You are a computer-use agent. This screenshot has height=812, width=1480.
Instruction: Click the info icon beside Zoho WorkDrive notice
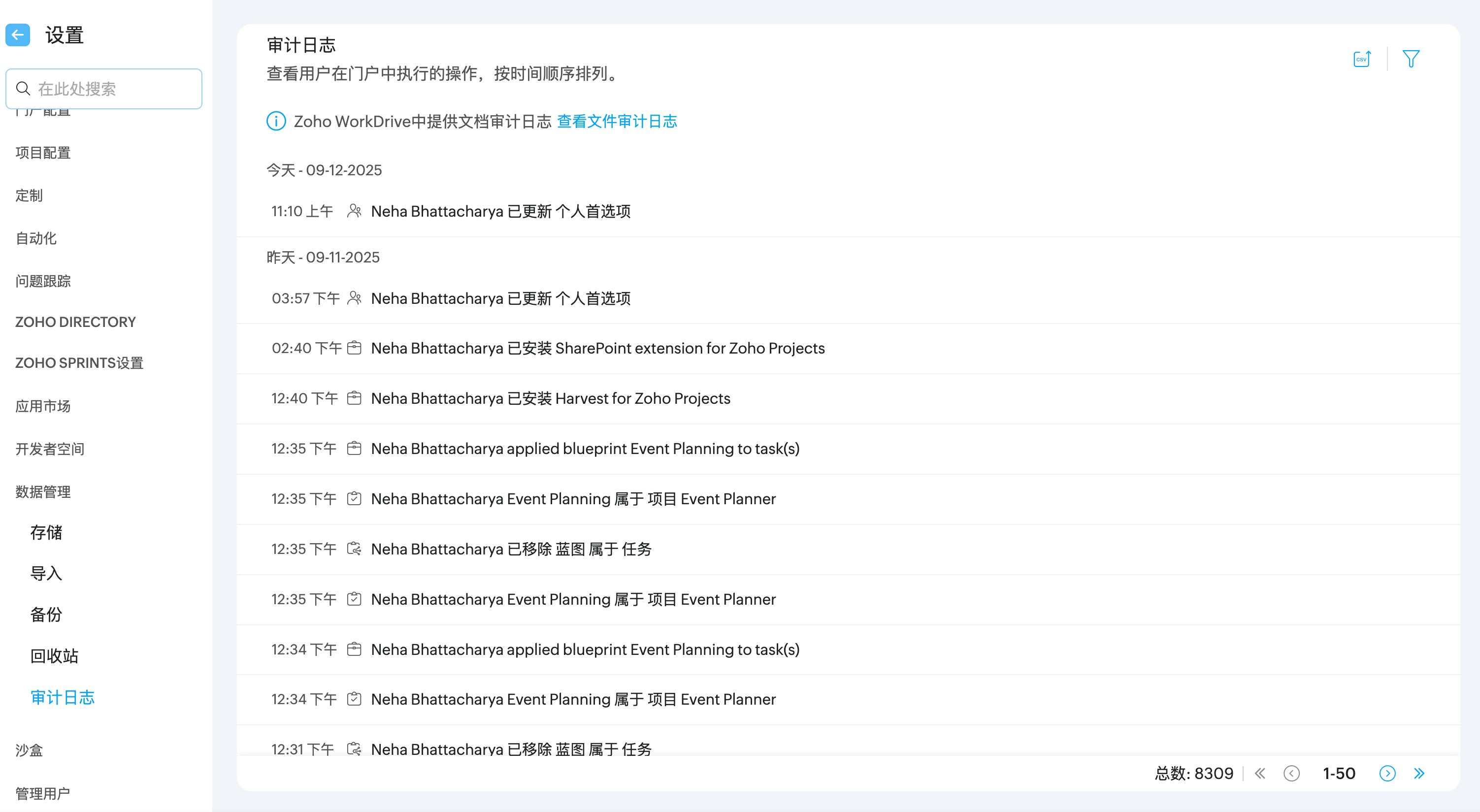276,121
